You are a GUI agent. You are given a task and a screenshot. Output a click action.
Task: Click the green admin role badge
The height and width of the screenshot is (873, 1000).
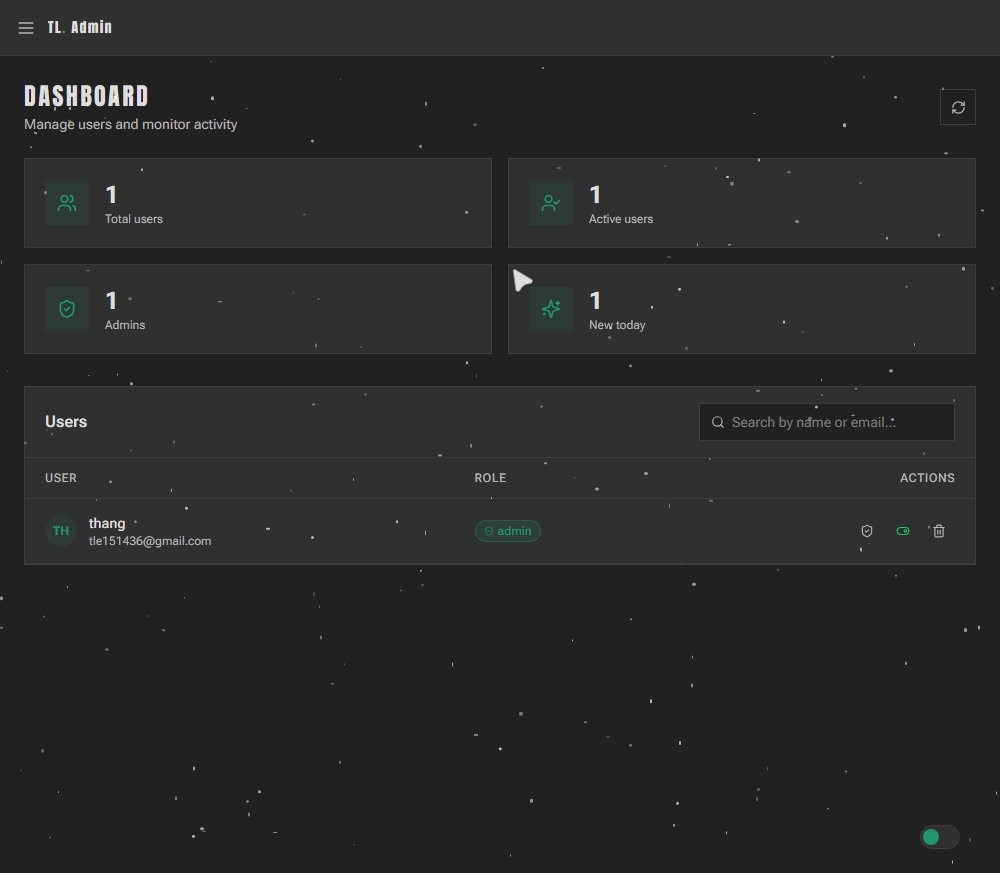(508, 531)
